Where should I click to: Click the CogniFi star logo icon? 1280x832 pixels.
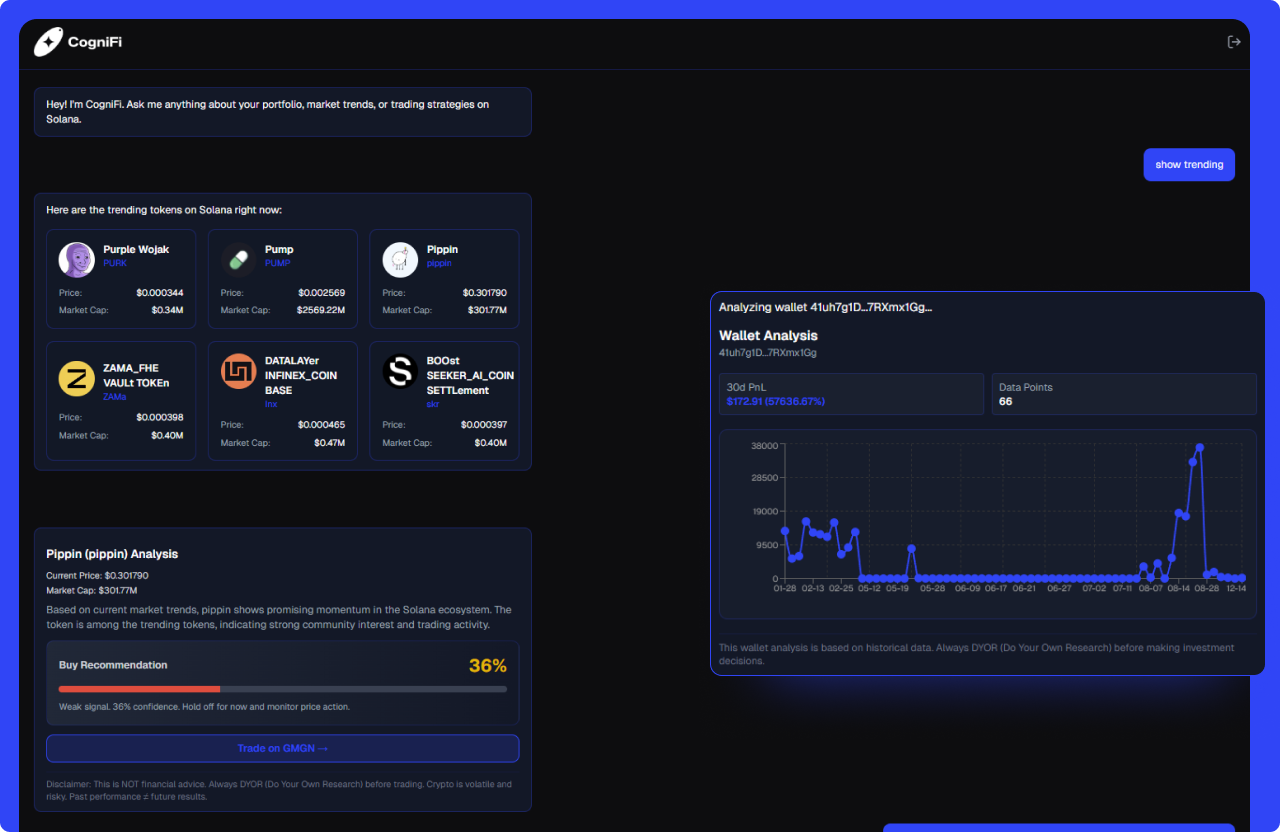click(48, 42)
